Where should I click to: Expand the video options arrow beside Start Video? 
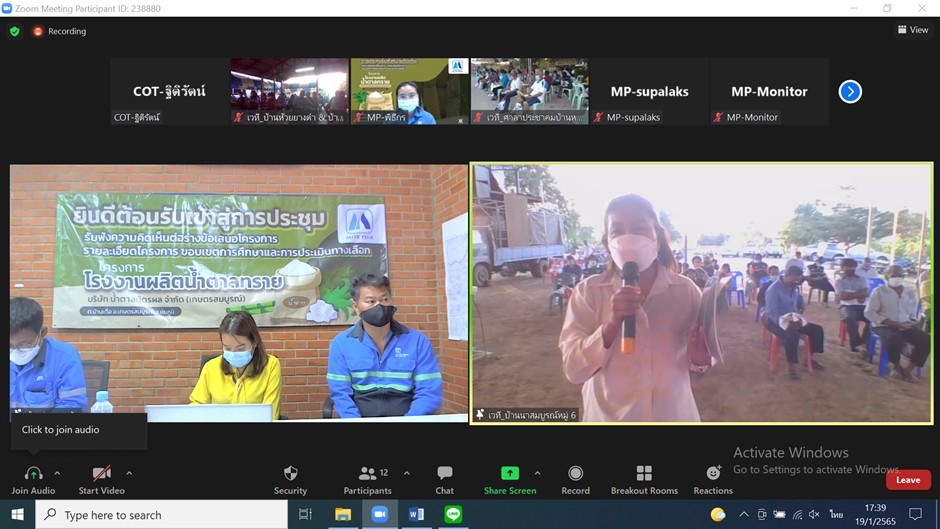129,473
